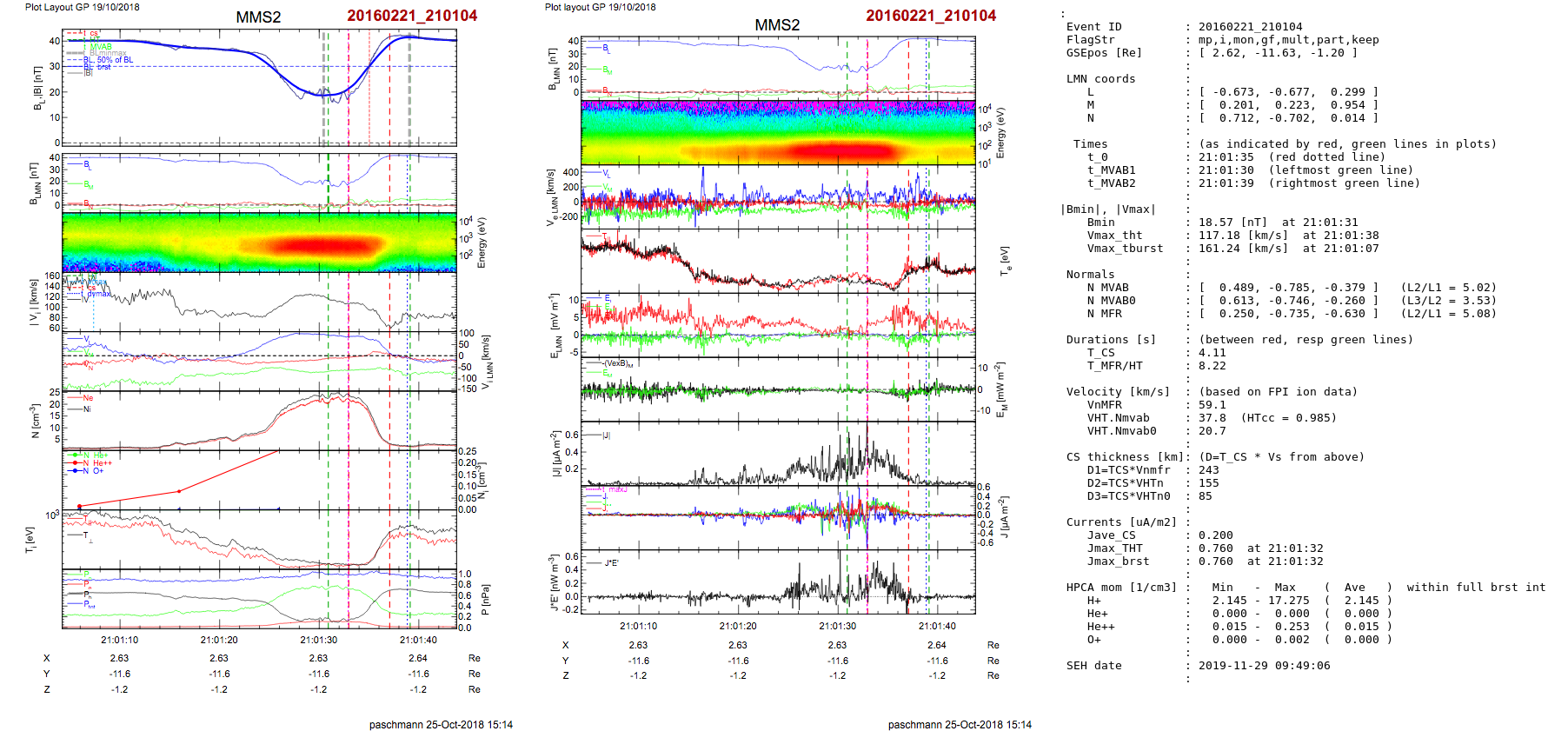
Task: Select the He++ row label in HPCA table
Action: (1101, 627)
